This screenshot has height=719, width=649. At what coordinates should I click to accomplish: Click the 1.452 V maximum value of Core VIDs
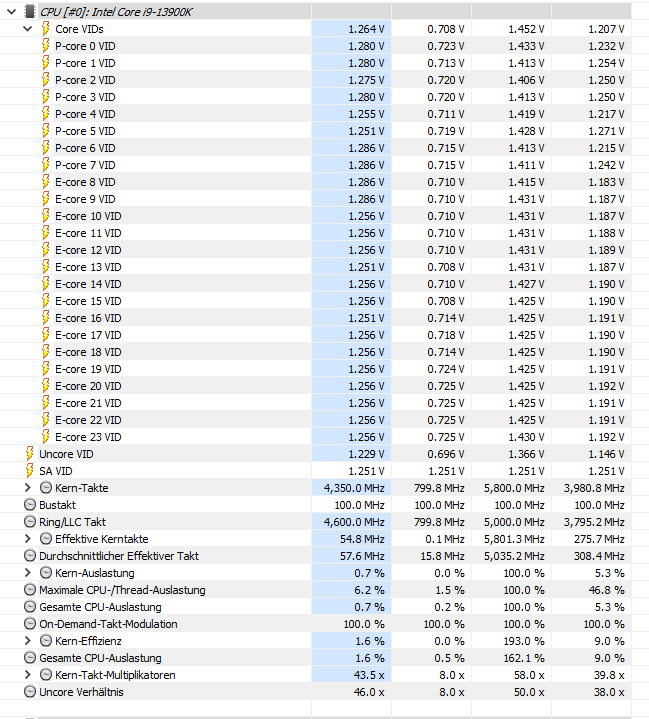pyautogui.click(x=526, y=29)
